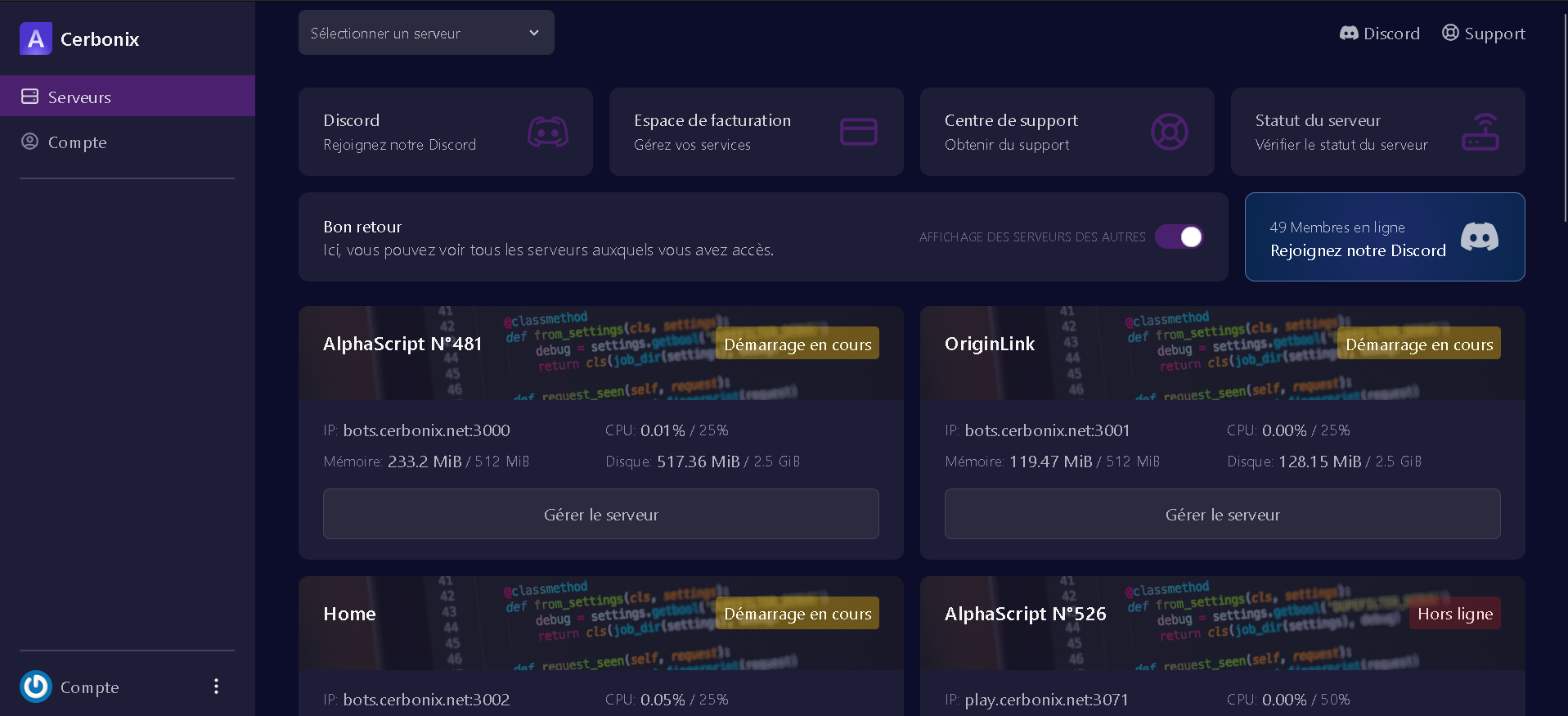The image size is (1568, 716).
Task: Click the OriginLink server title
Action: [990, 344]
